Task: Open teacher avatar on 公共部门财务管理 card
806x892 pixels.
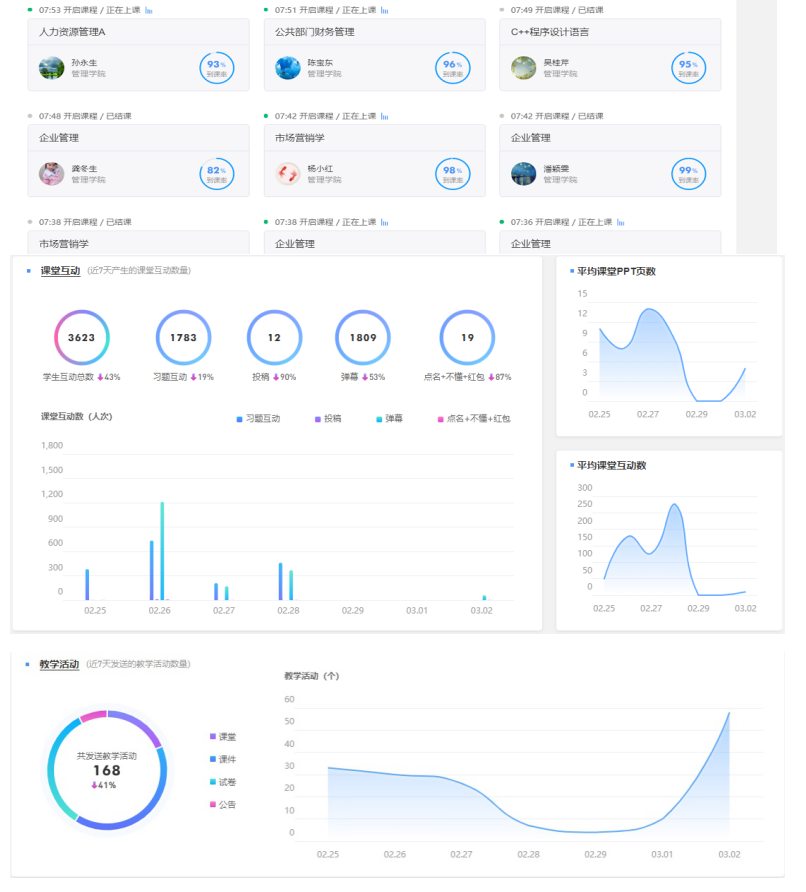Action: click(288, 68)
